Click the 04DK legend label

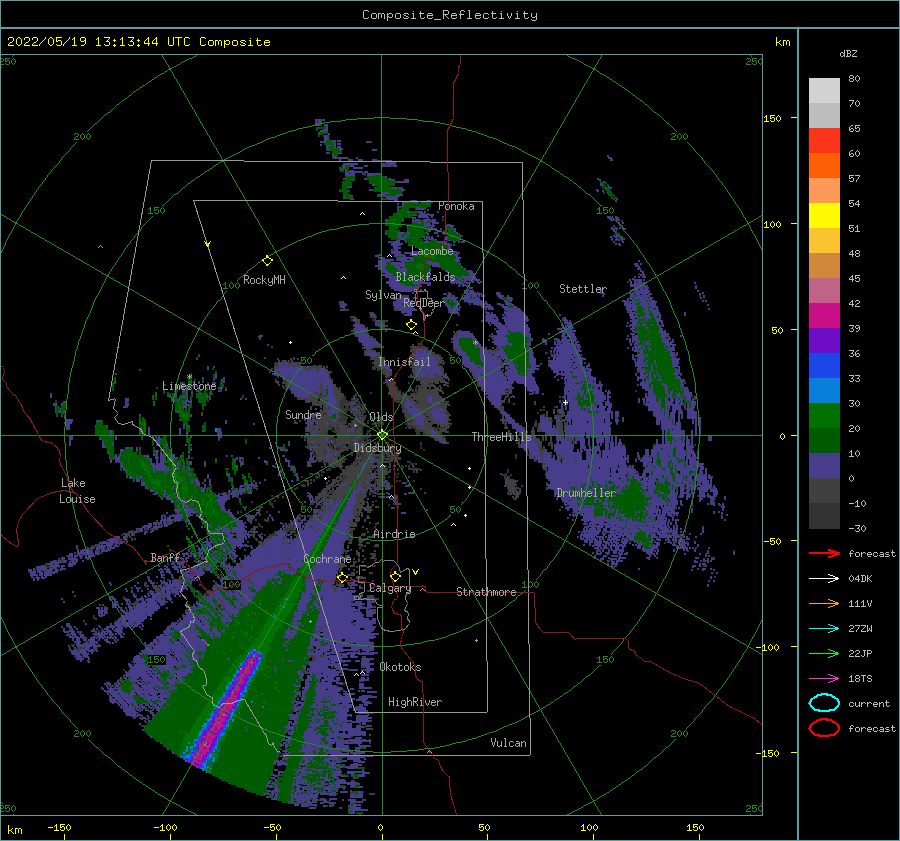860,579
